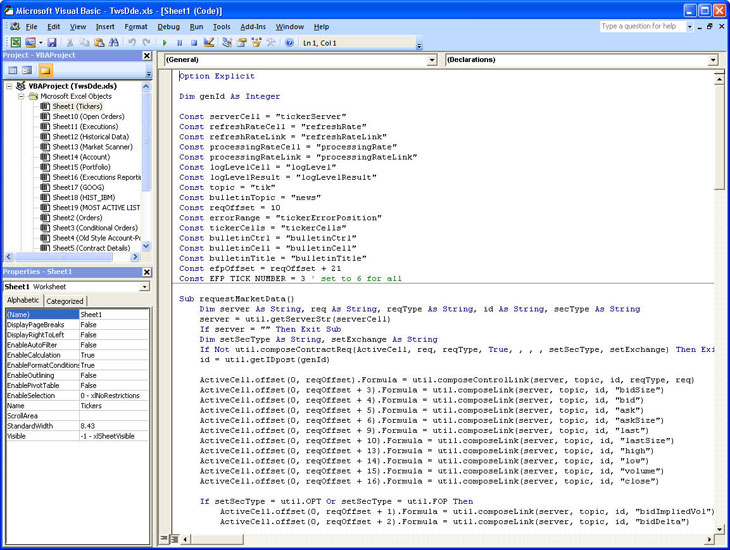This screenshot has height=550, width=730.
Task: Select Sheet3 (Conditional Orders) module
Action: (x=95, y=228)
